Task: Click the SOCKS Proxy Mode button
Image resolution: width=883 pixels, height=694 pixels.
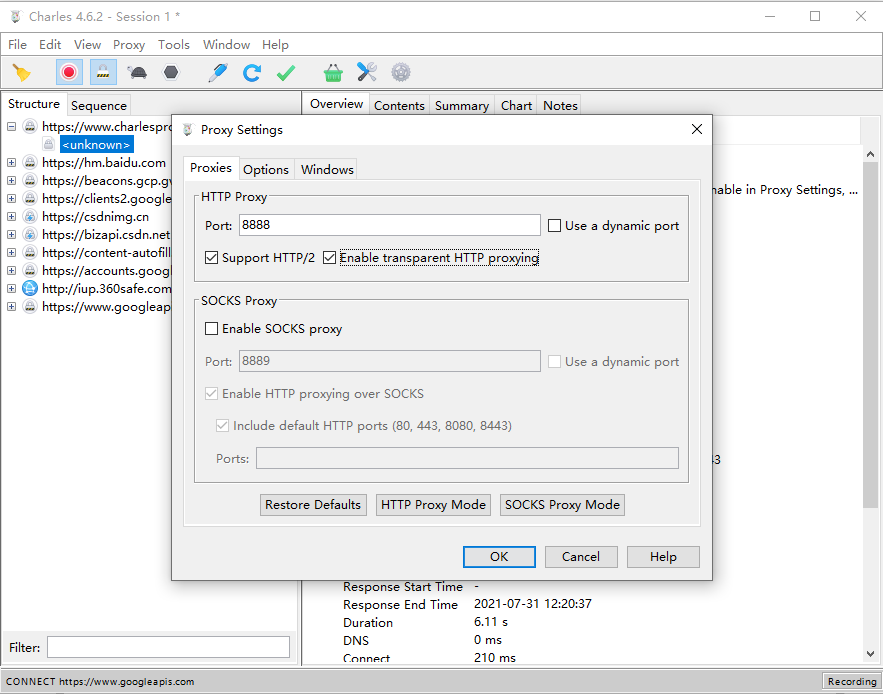Action: [x=562, y=505]
